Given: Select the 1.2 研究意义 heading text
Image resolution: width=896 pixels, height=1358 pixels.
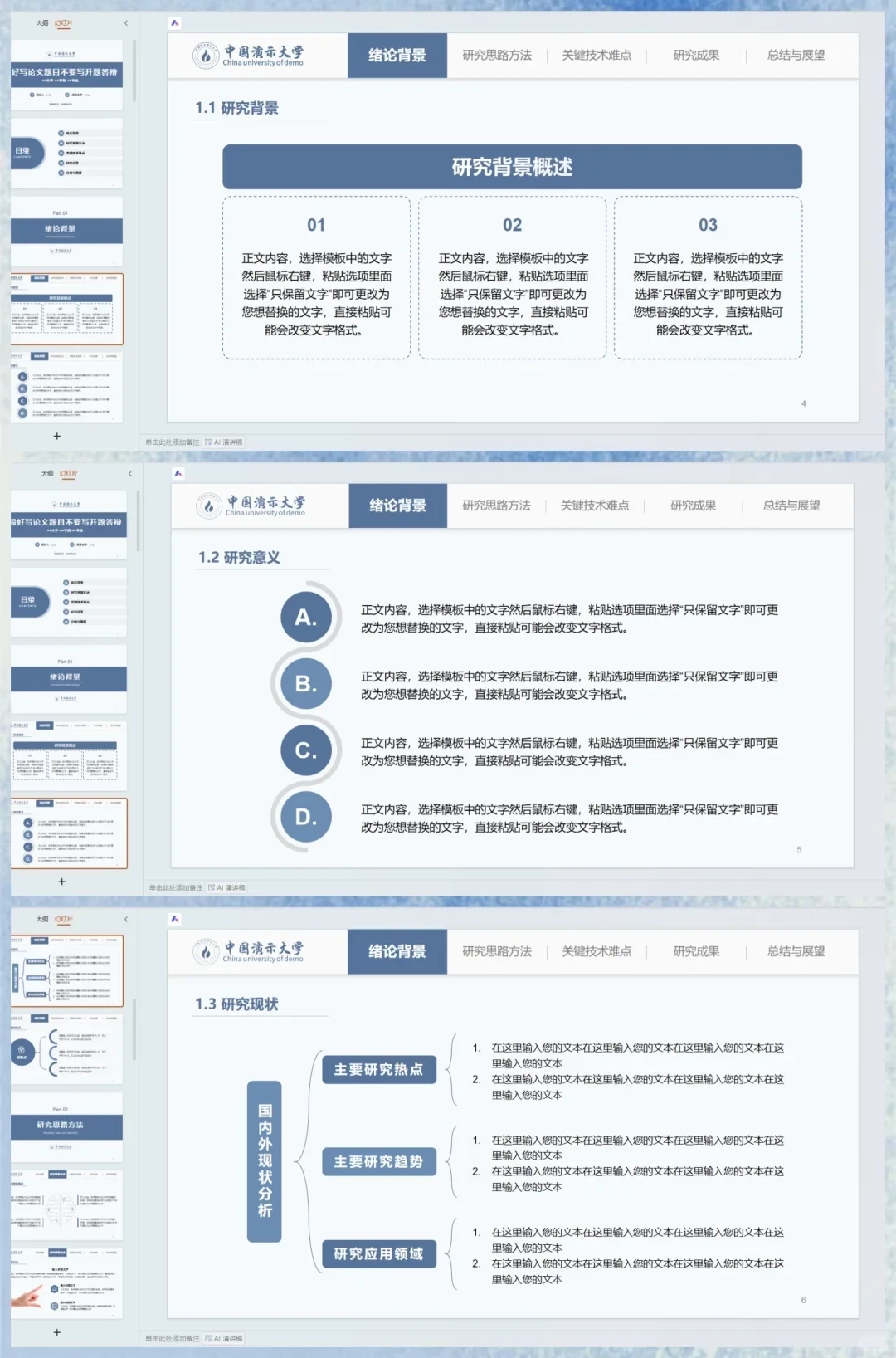Looking at the screenshot, I should [239, 558].
